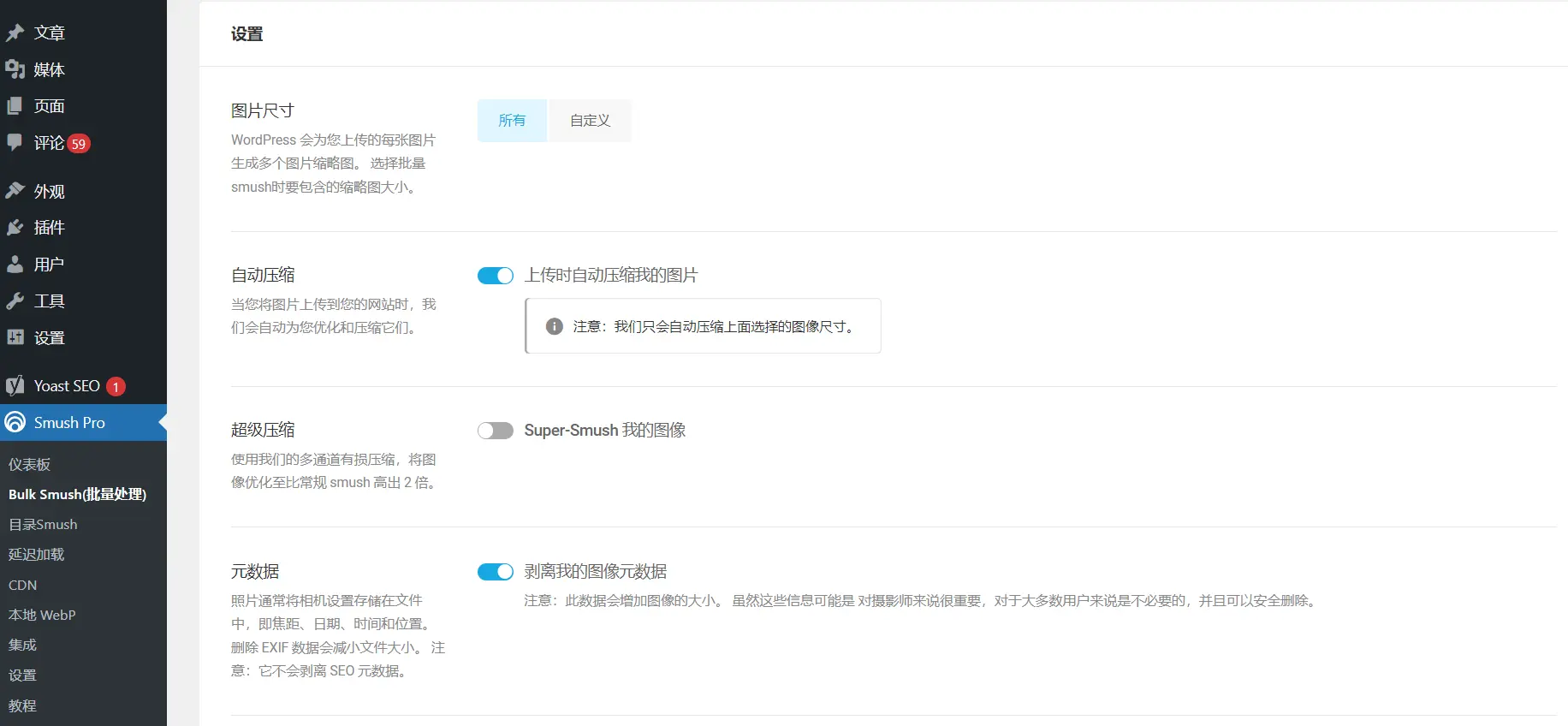Image resolution: width=1568 pixels, height=726 pixels.
Task: Click the 设置 page title
Action: (247, 34)
